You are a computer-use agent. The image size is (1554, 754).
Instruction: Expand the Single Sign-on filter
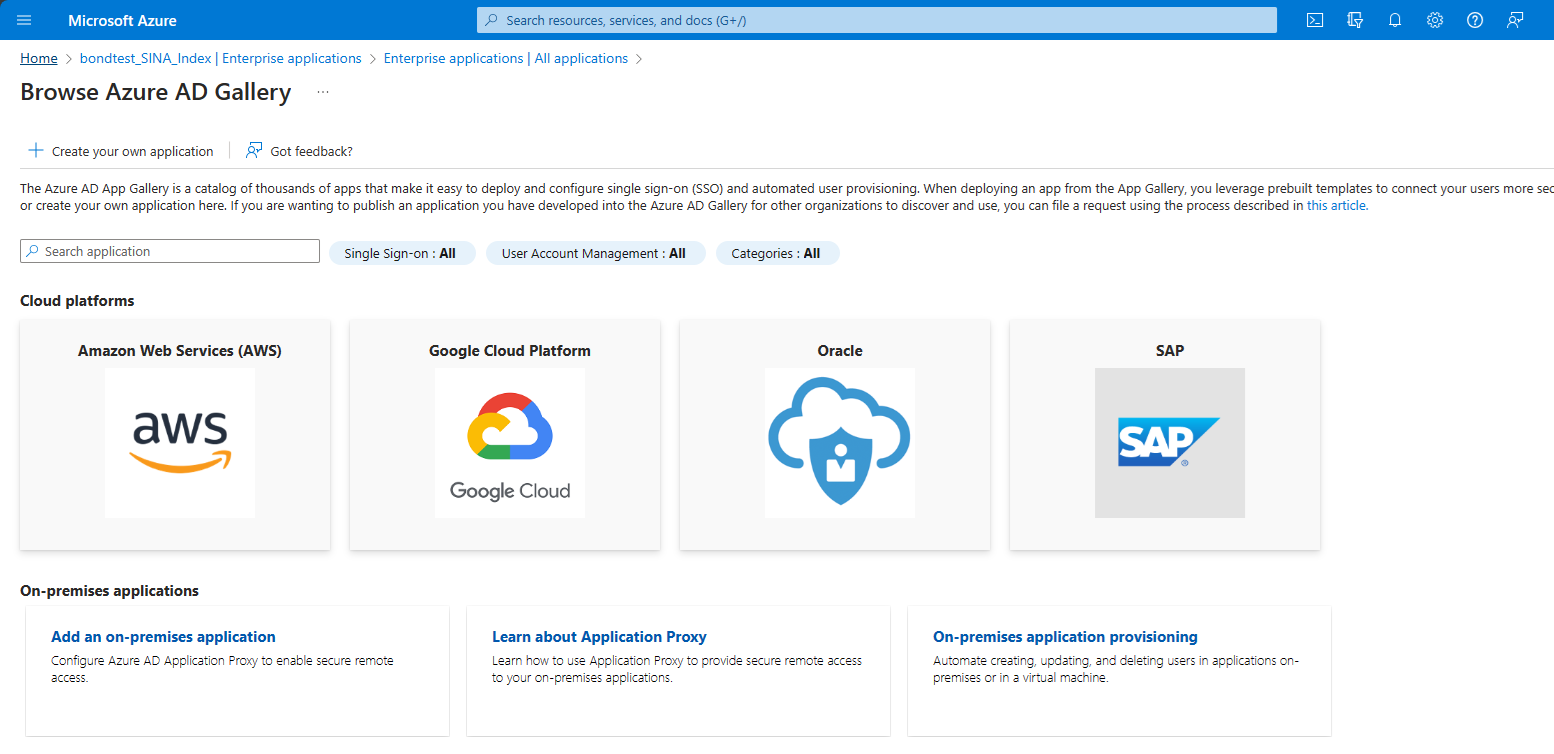400,254
